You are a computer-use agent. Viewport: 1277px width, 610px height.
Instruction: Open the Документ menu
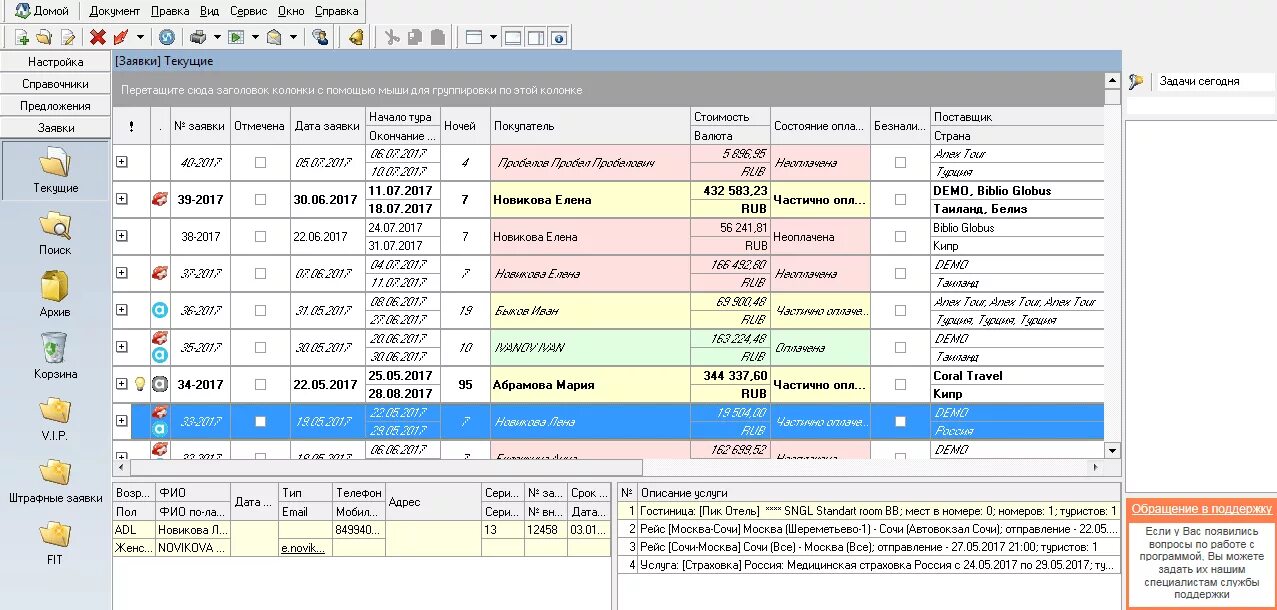pos(115,11)
